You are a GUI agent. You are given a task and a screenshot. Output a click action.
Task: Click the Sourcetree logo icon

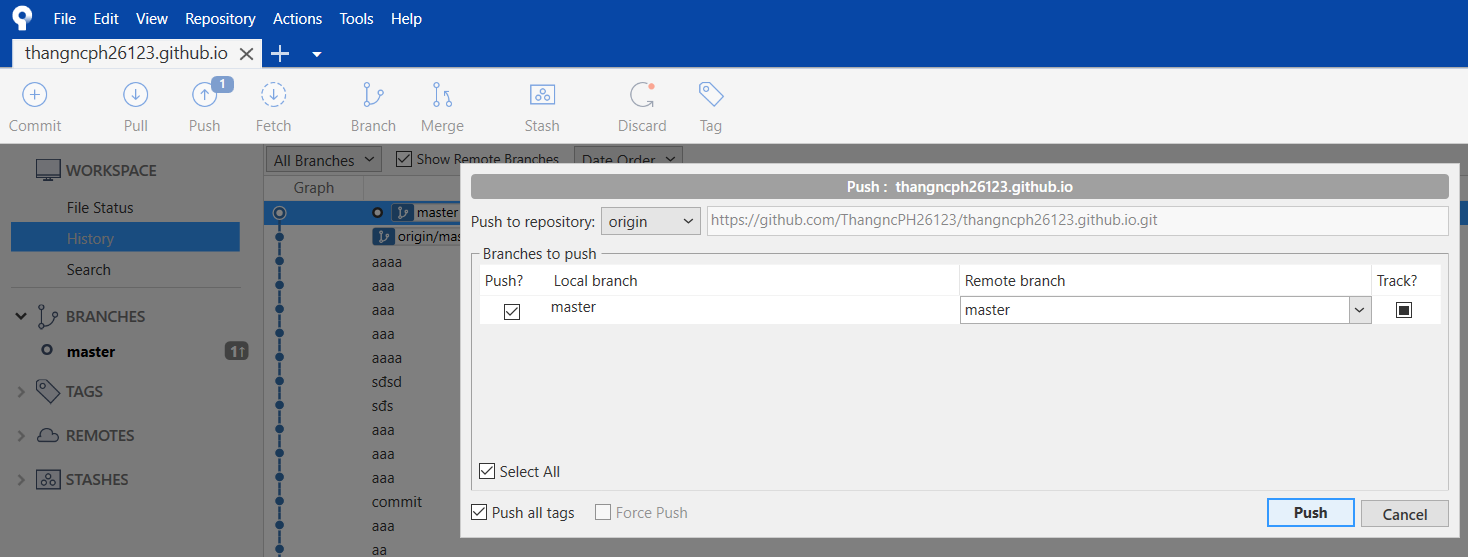click(x=22, y=17)
